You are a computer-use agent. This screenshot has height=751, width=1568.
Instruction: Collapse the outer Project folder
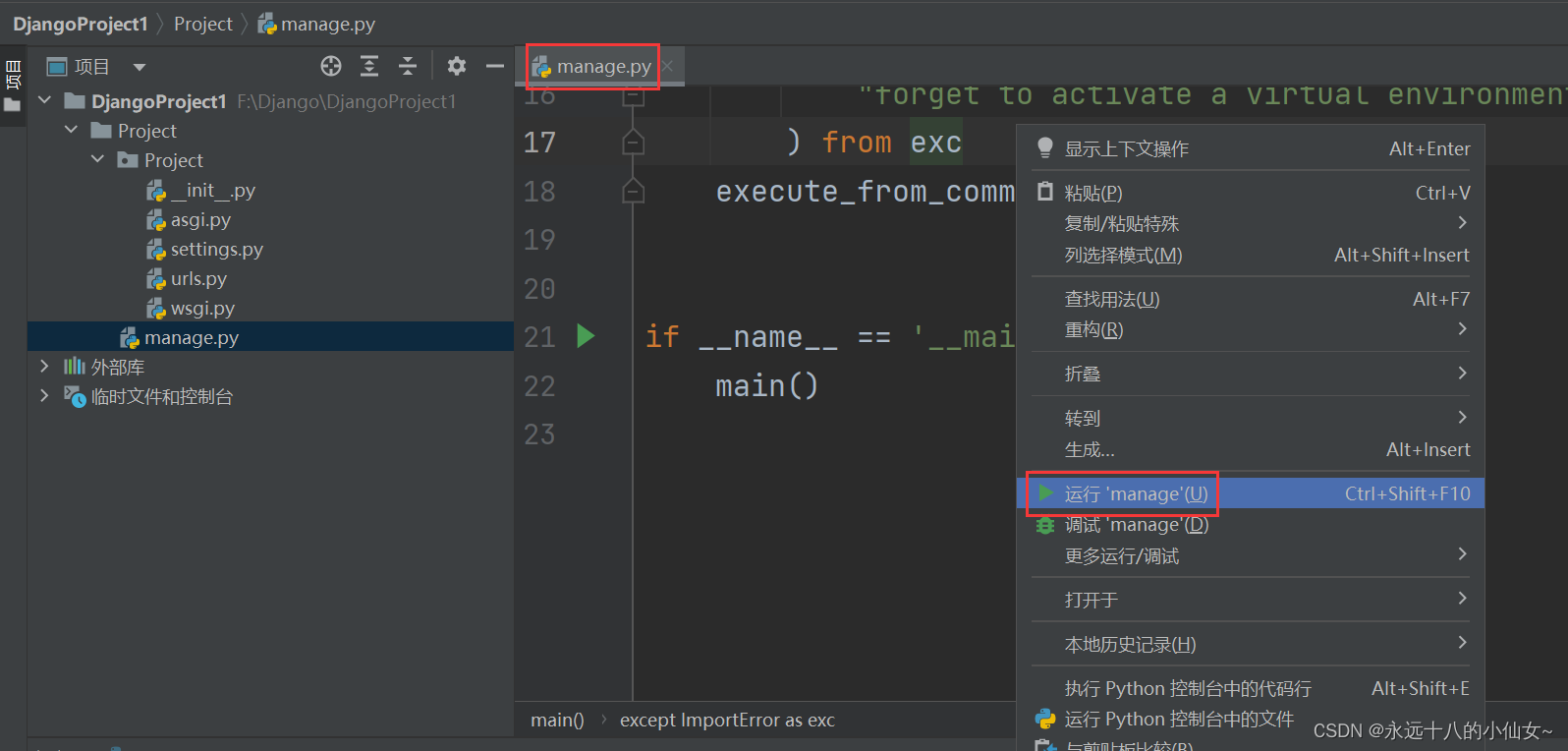tap(71, 130)
